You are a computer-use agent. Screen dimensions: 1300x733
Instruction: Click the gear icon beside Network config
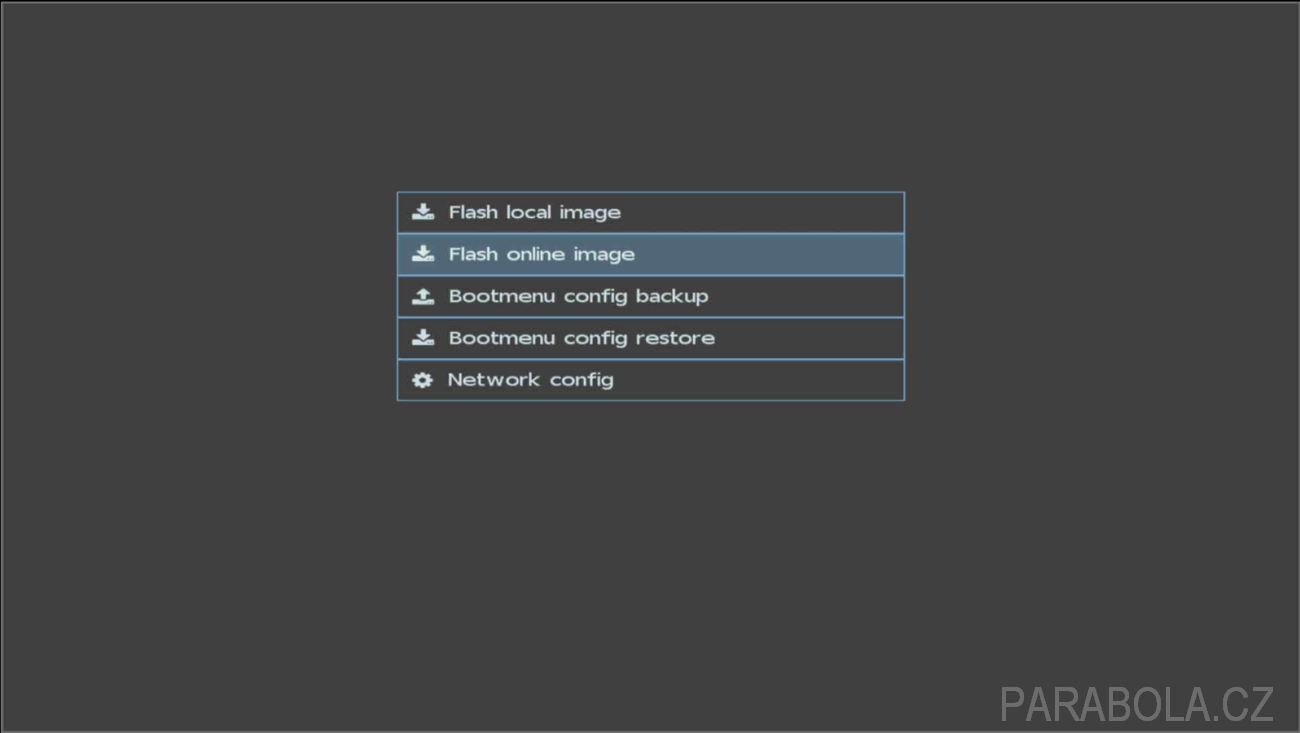click(x=423, y=380)
